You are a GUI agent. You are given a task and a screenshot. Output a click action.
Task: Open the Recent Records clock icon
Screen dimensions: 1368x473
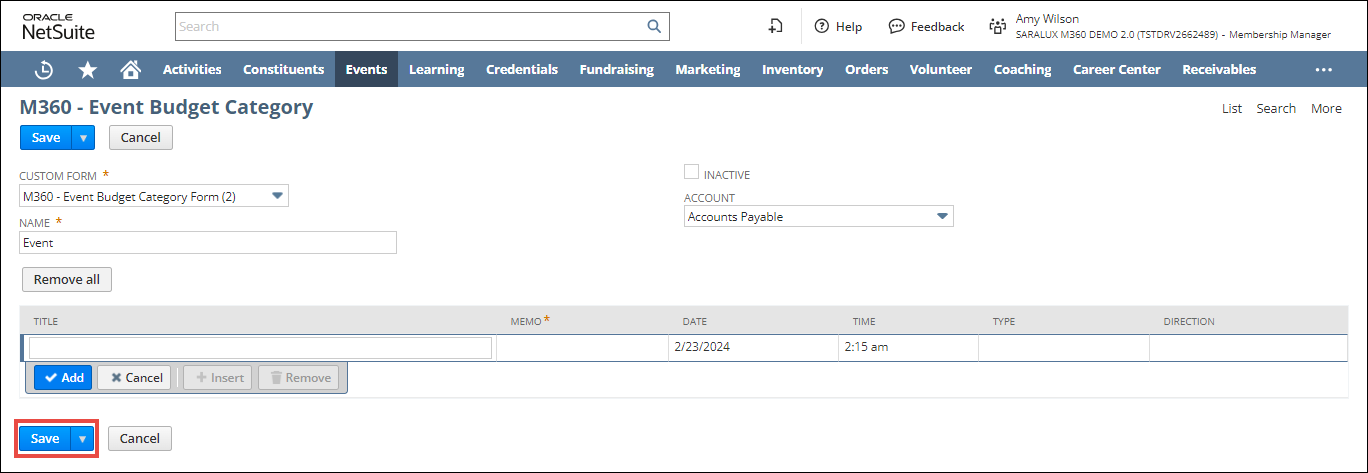[x=45, y=70]
